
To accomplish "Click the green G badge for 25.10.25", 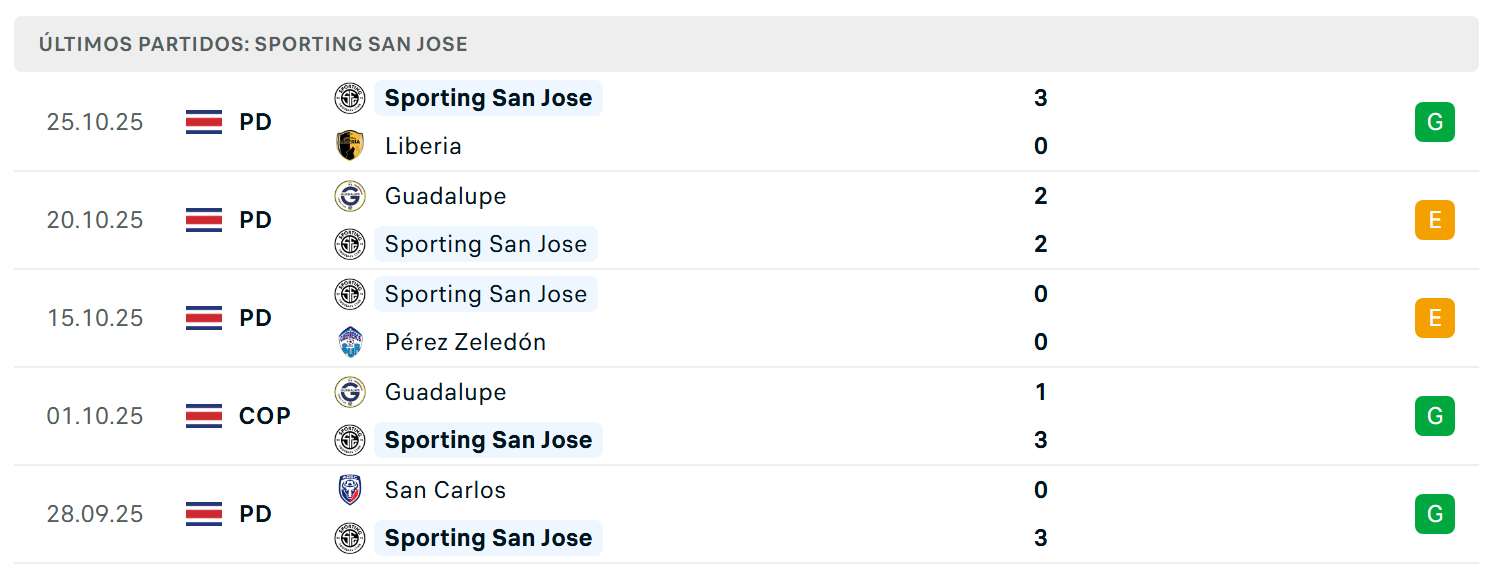I will [1434, 122].
